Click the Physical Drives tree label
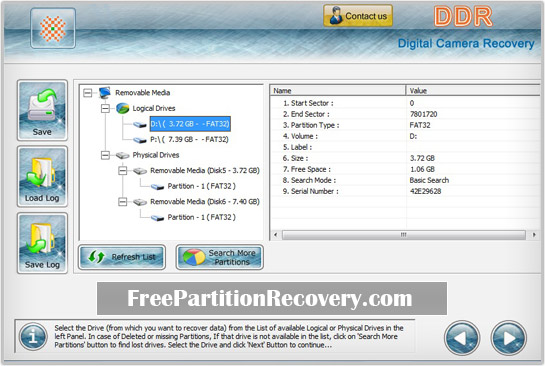 point(156,155)
